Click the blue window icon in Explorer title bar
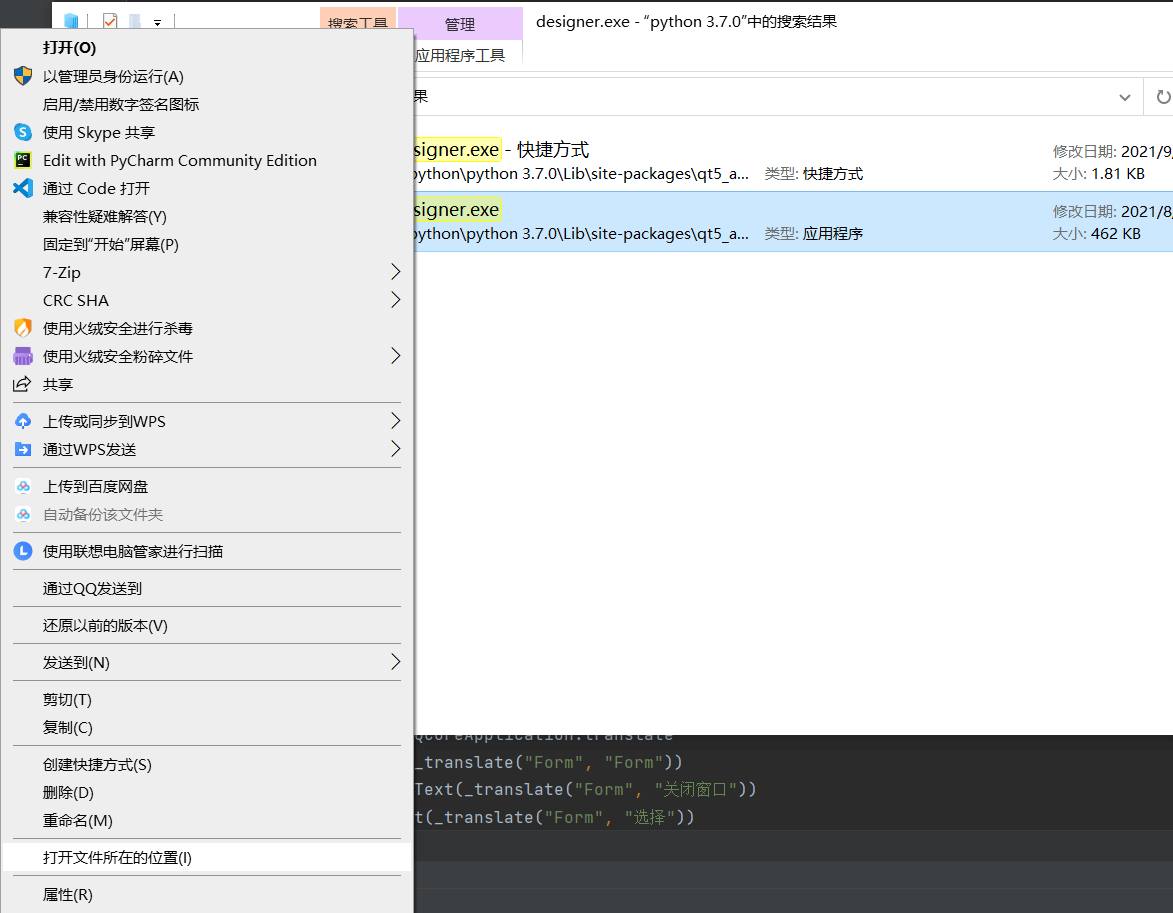 [x=71, y=21]
